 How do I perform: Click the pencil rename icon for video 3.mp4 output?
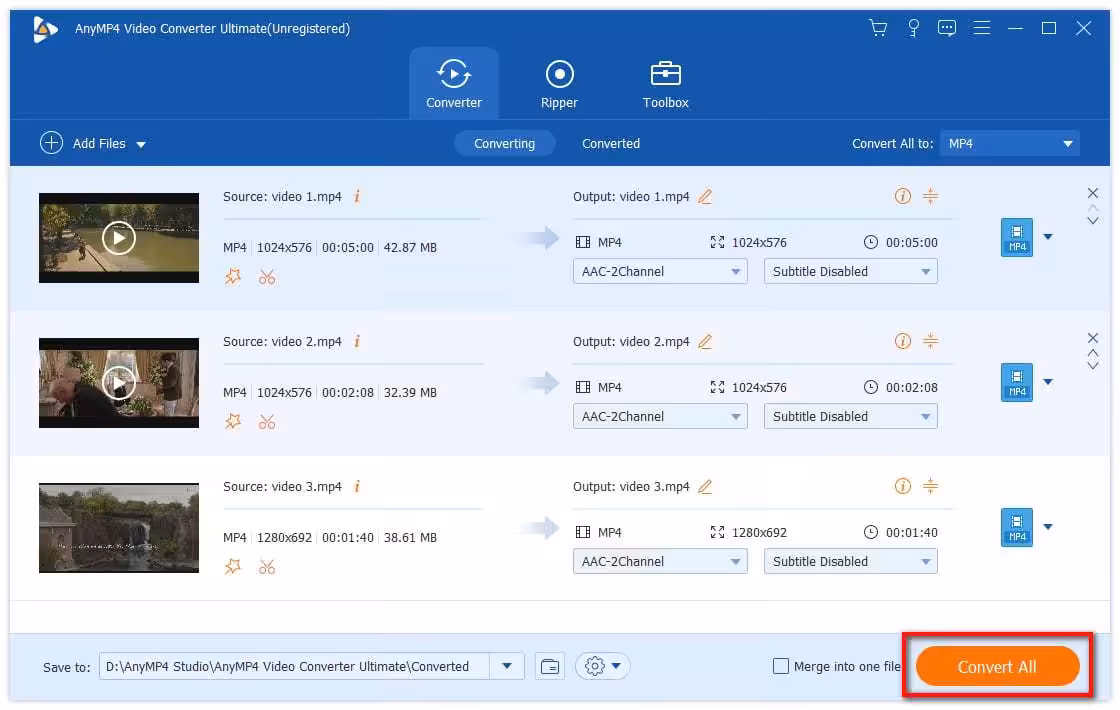pyautogui.click(x=705, y=487)
